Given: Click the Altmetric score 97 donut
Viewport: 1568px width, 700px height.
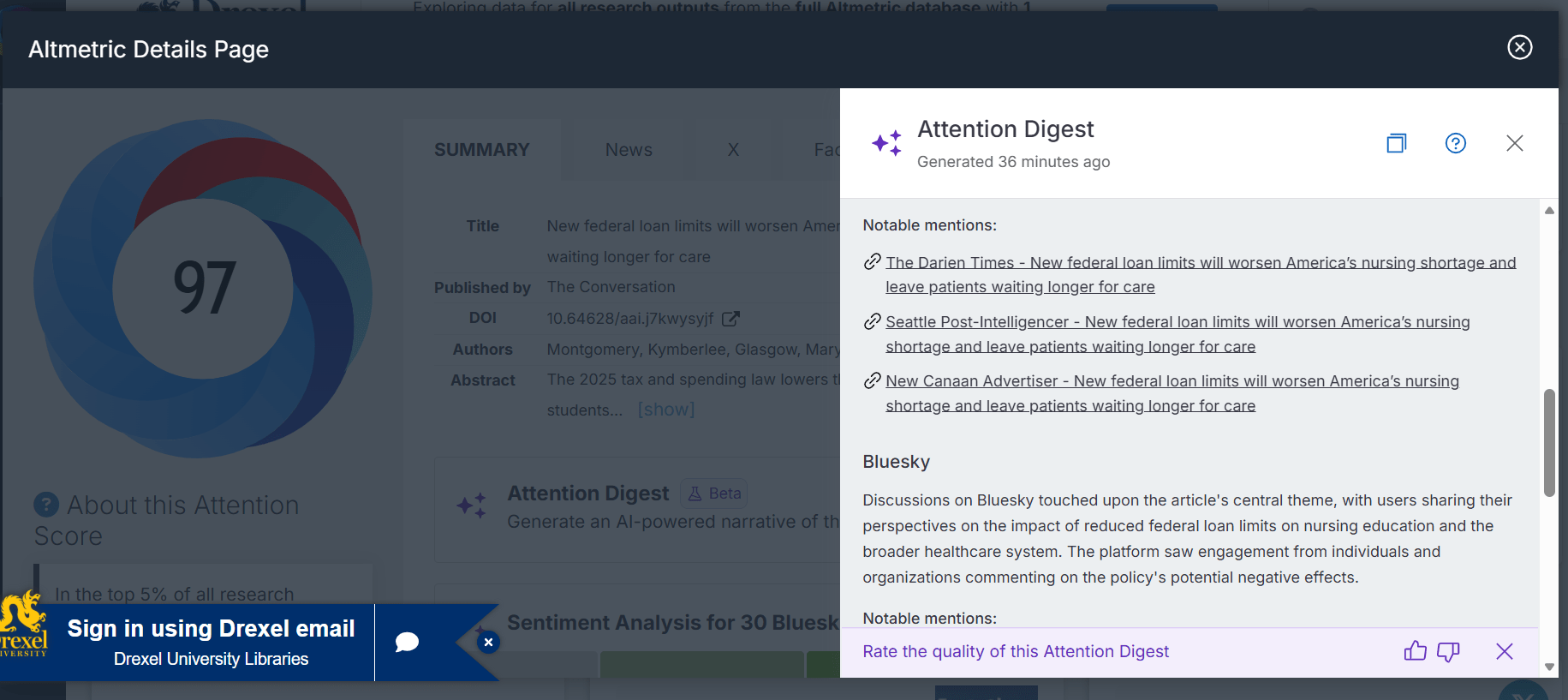Looking at the screenshot, I should click(203, 288).
